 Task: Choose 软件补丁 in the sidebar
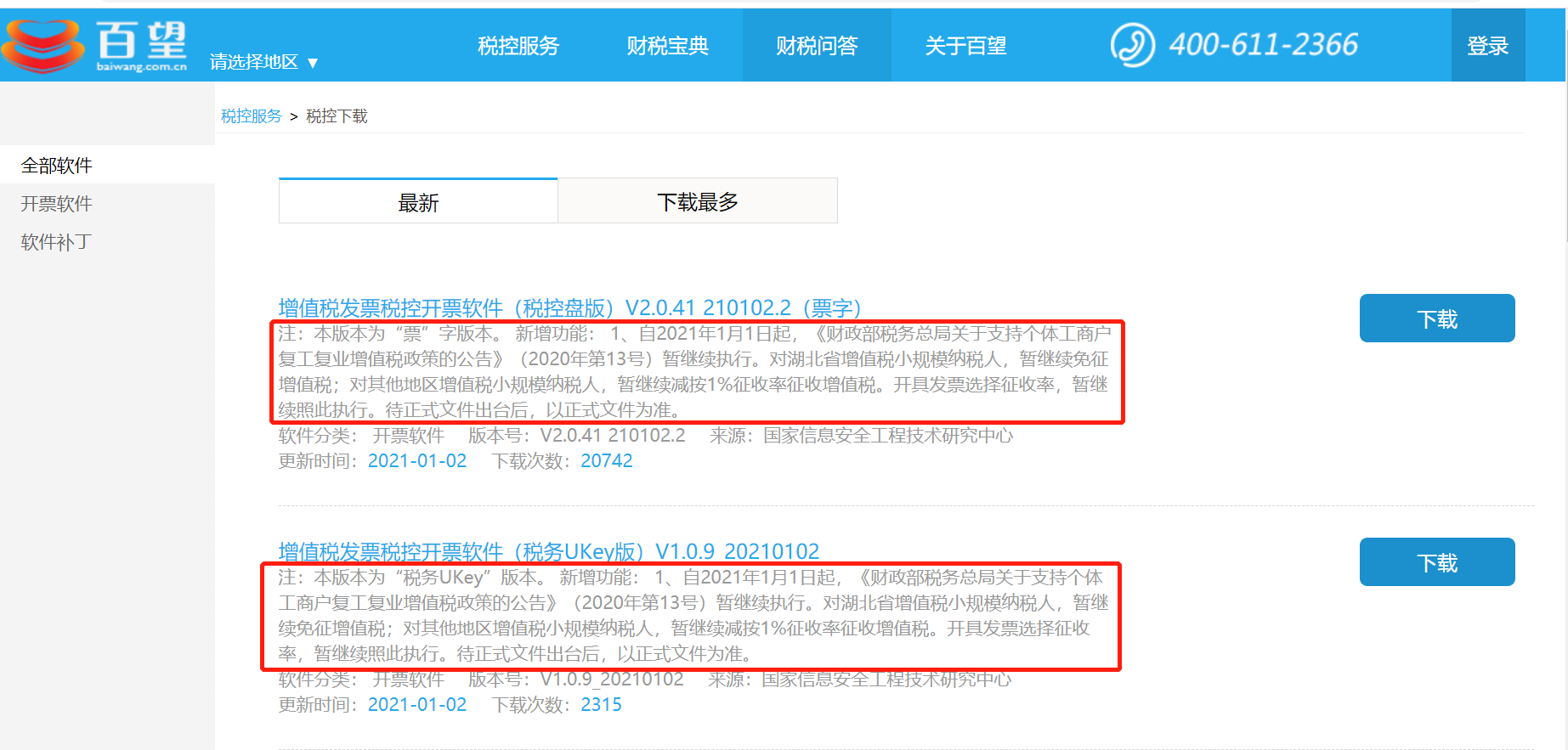57,242
